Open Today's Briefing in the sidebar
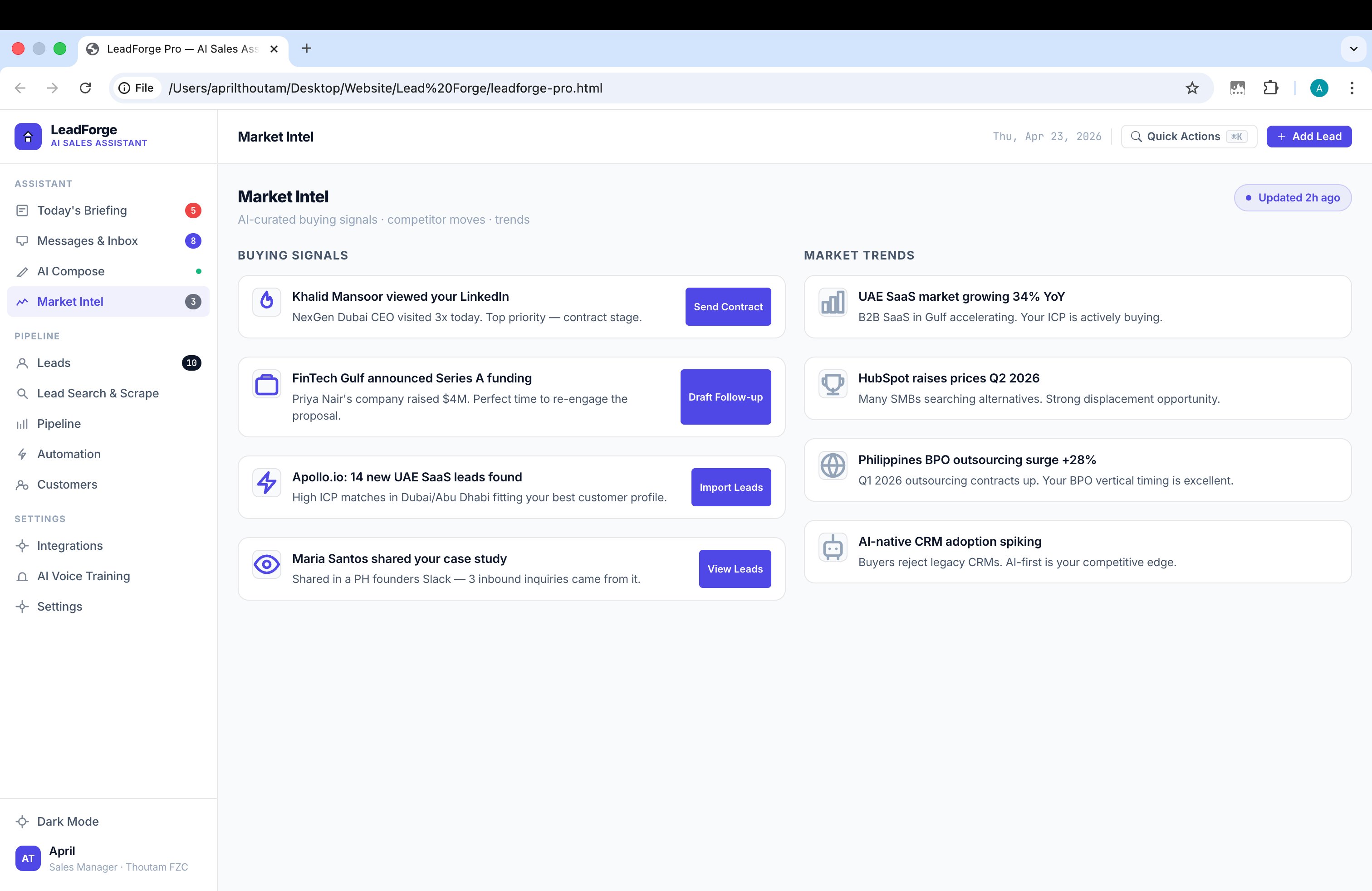Viewport: 1372px width, 891px height. (x=82, y=211)
